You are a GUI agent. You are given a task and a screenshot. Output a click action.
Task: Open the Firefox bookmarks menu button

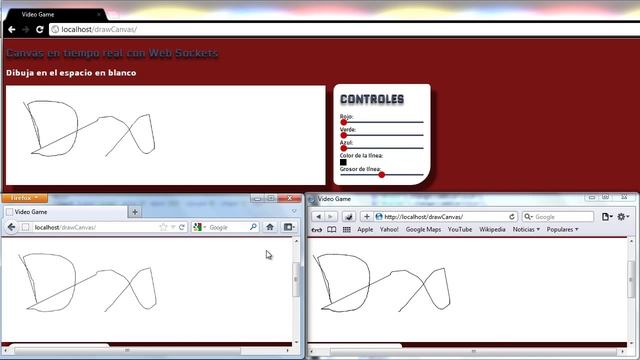[289, 227]
